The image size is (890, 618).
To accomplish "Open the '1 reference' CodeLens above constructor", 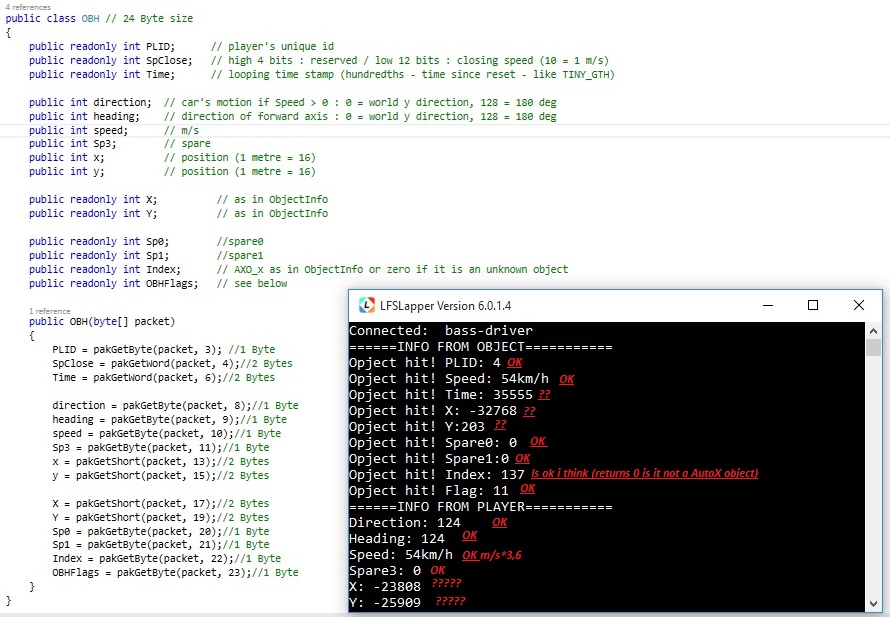I will pyautogui.click(x=50, y=311).
